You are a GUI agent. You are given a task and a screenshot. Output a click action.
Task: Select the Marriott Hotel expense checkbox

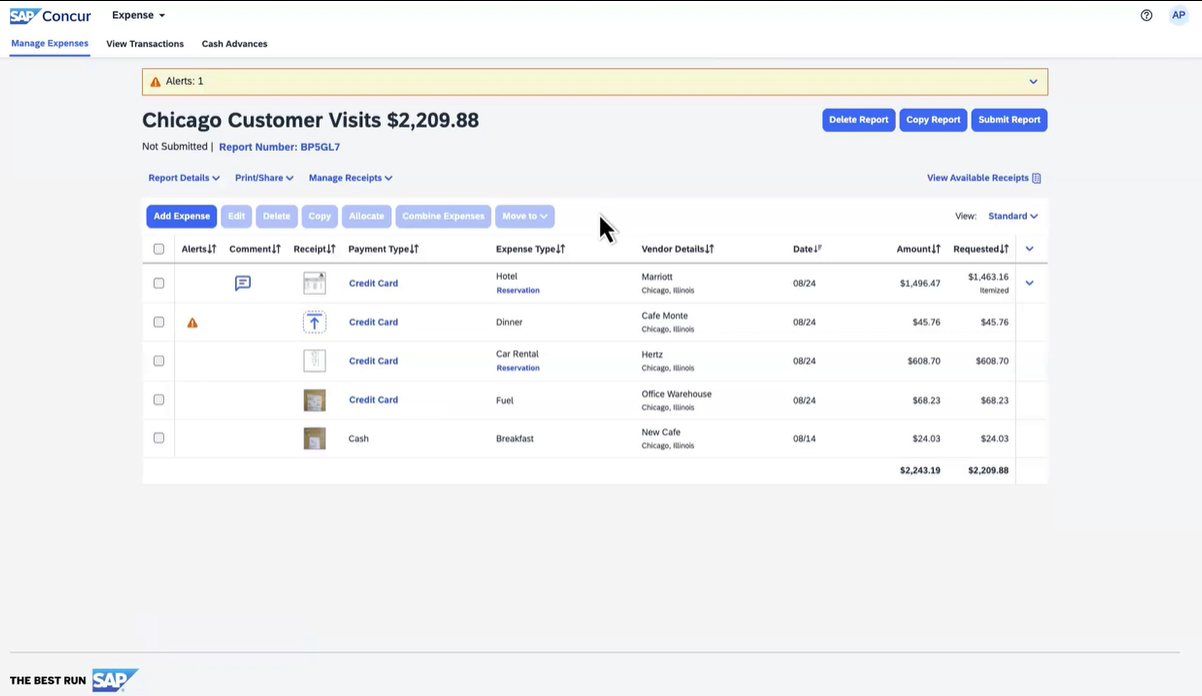tap(158, 283)
